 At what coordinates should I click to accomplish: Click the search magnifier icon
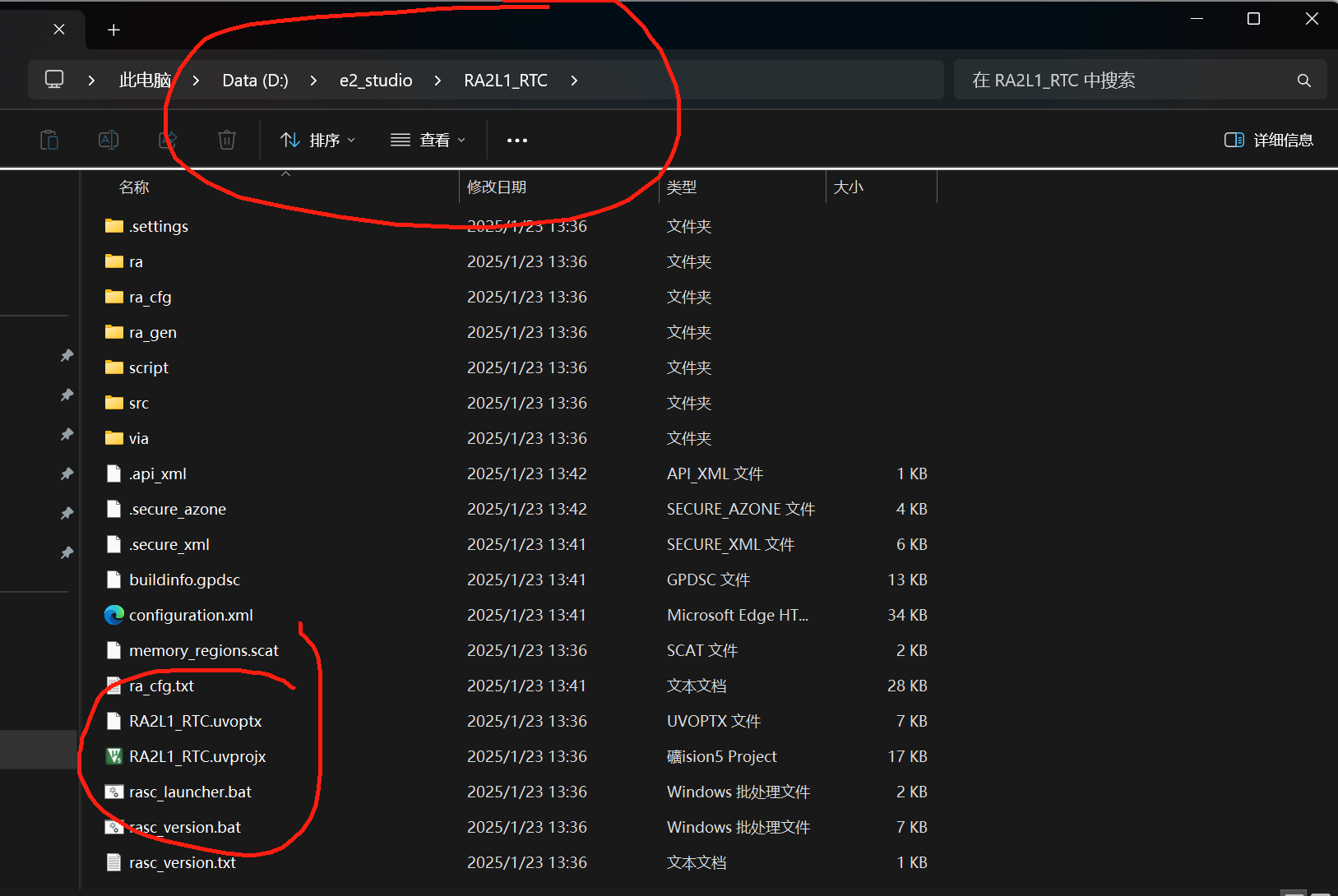point(1303,81)
